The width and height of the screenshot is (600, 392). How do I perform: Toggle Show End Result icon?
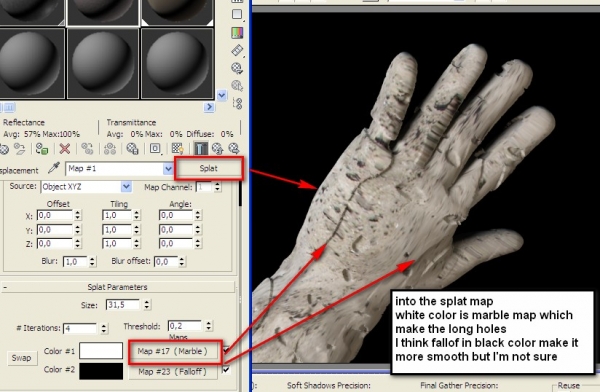coord(201,149)
